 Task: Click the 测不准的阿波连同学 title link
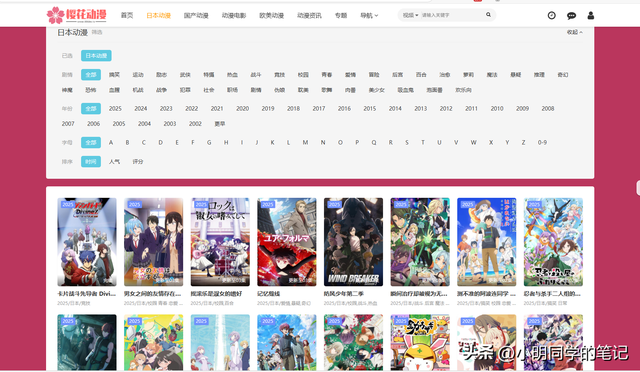(486, 294)
